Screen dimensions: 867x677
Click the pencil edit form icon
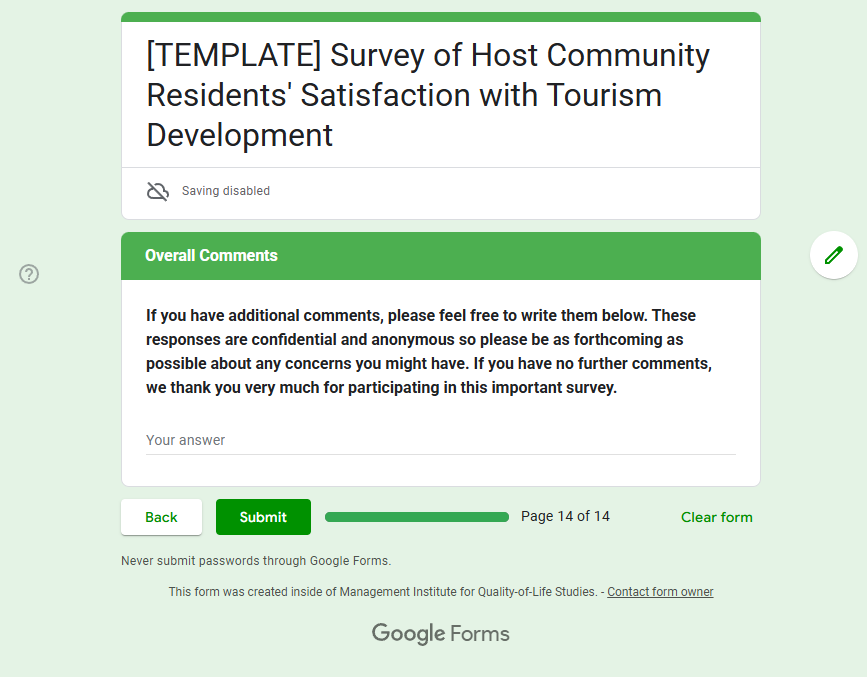(x=833, y=255)
